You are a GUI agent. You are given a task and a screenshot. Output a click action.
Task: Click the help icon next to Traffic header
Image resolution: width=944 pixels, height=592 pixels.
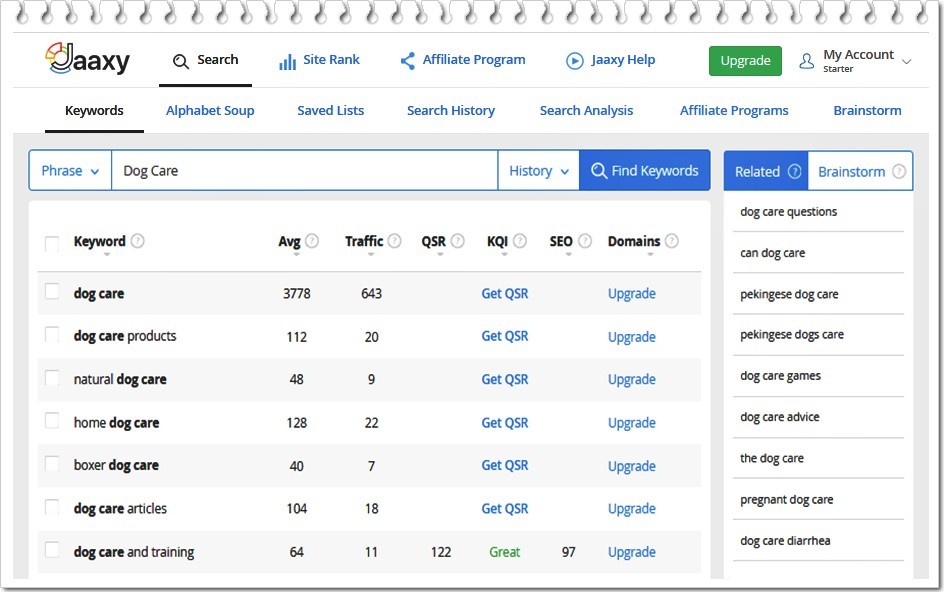(394, 241)
